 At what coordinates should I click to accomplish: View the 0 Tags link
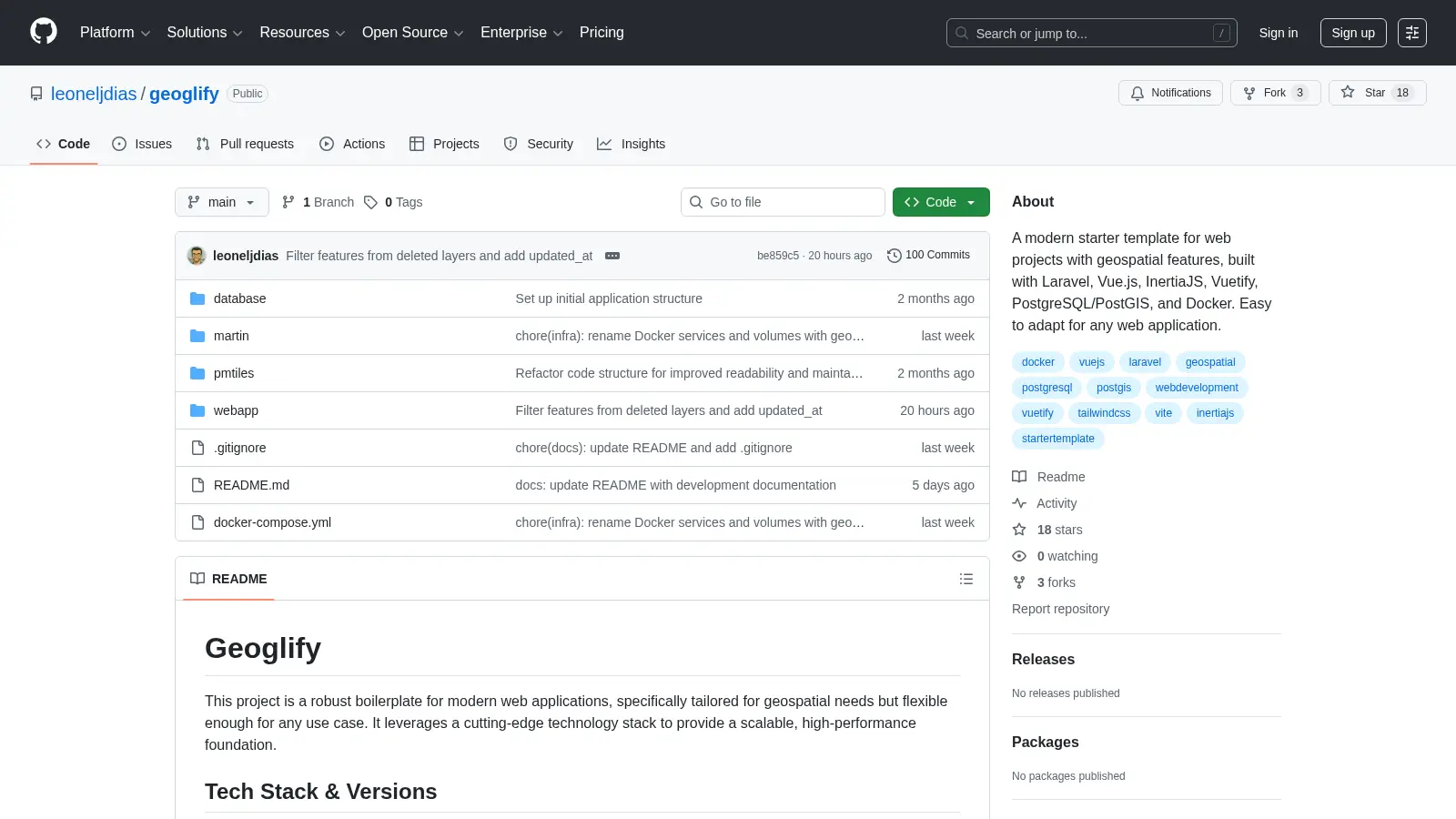click(x=393, y=202)
